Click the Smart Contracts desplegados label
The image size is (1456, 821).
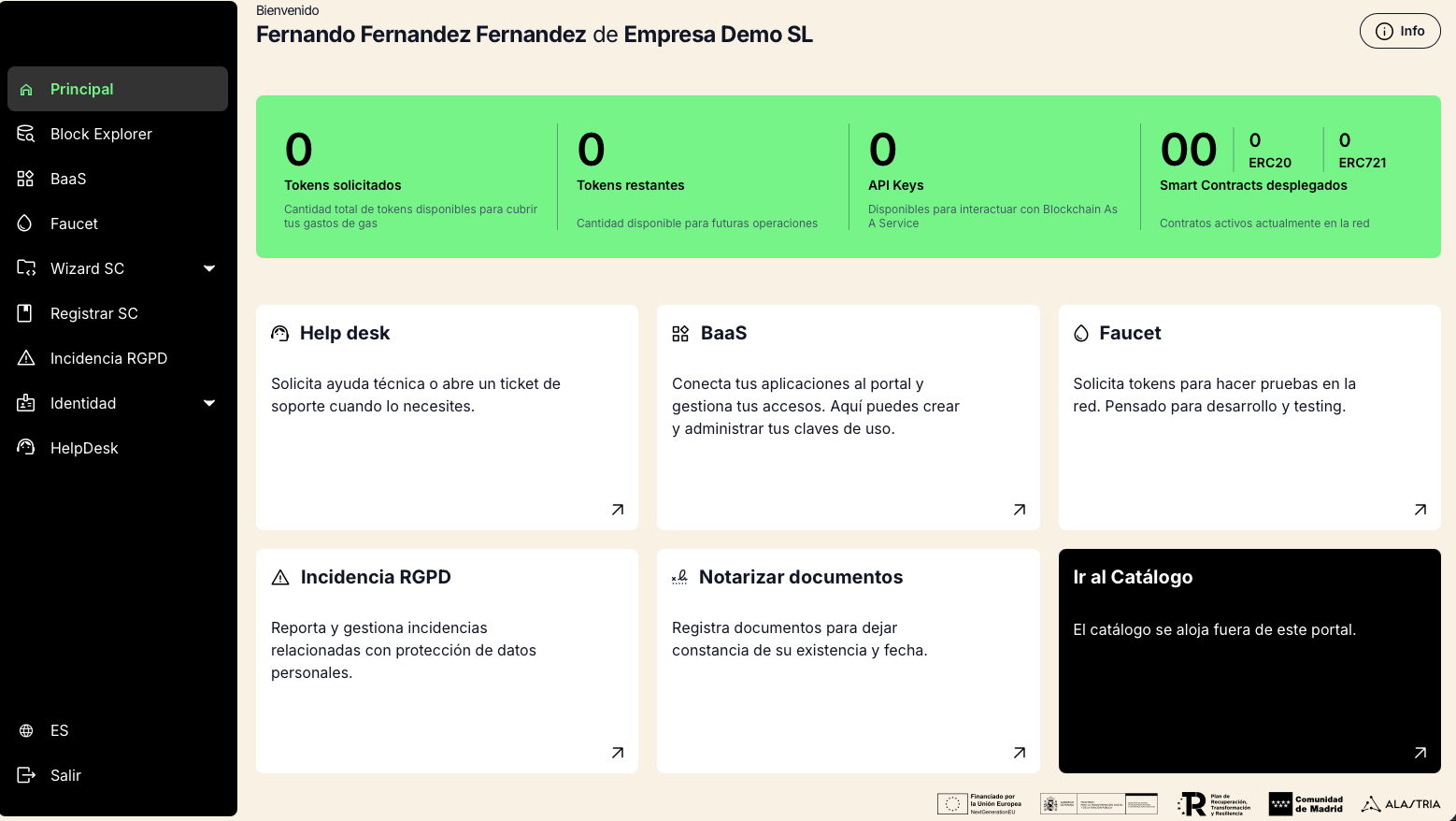click(1253, 185)
